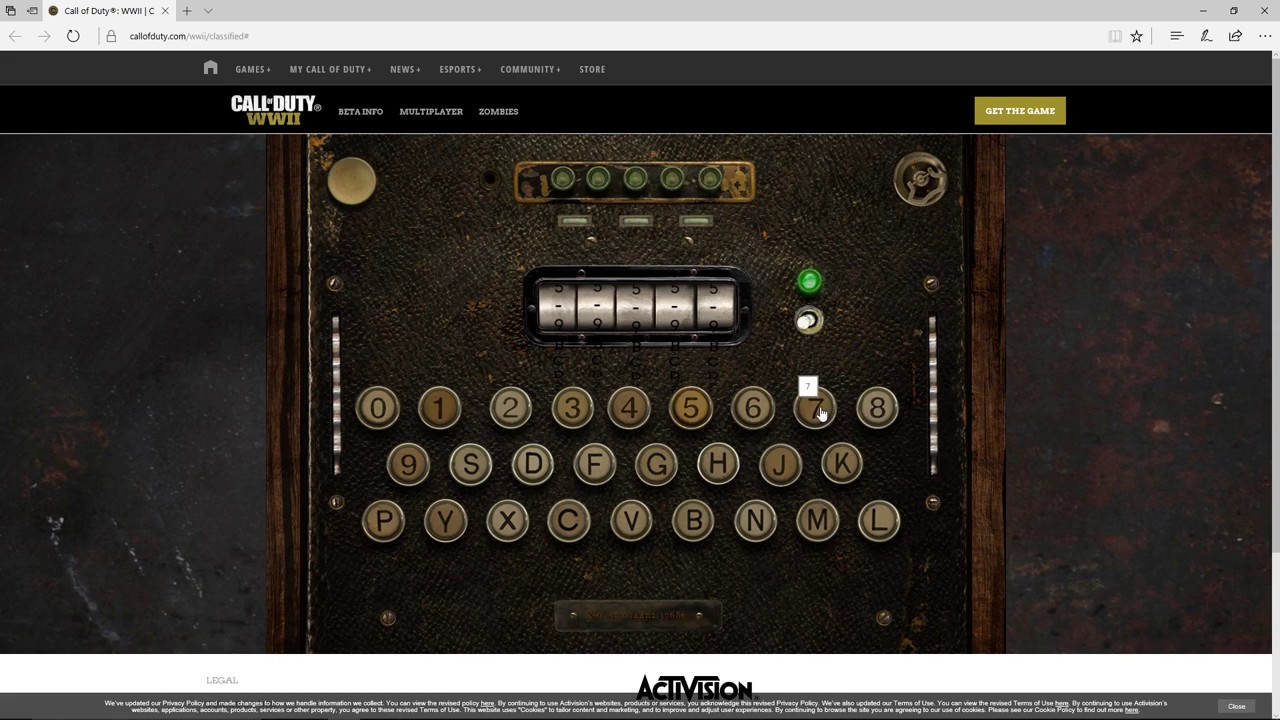
Task: Expand the MY CALL OF DUTY menu
Action: (x=330, y=69)
